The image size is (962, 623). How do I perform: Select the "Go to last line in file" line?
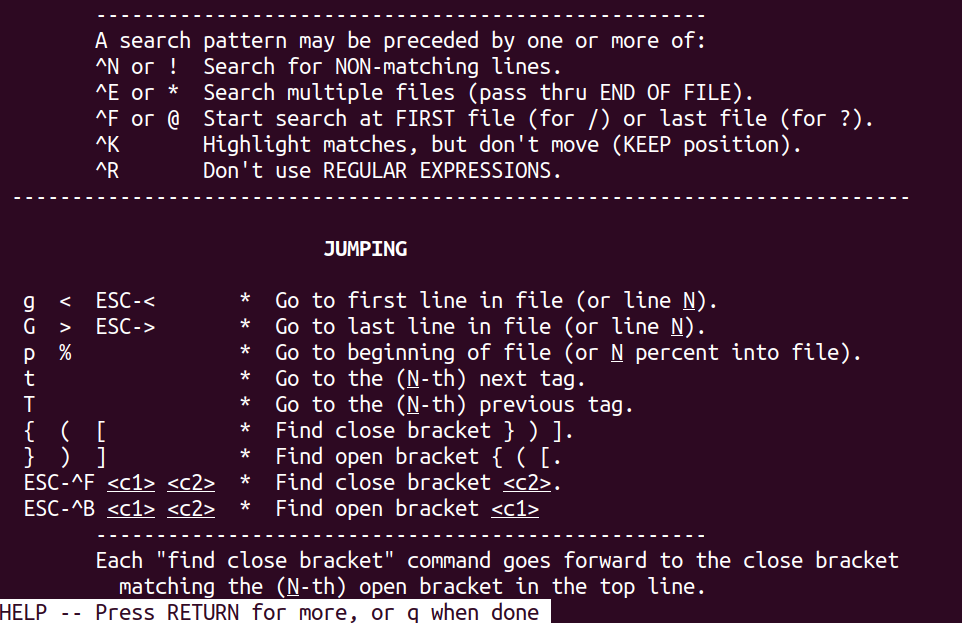tap(491, 327)
